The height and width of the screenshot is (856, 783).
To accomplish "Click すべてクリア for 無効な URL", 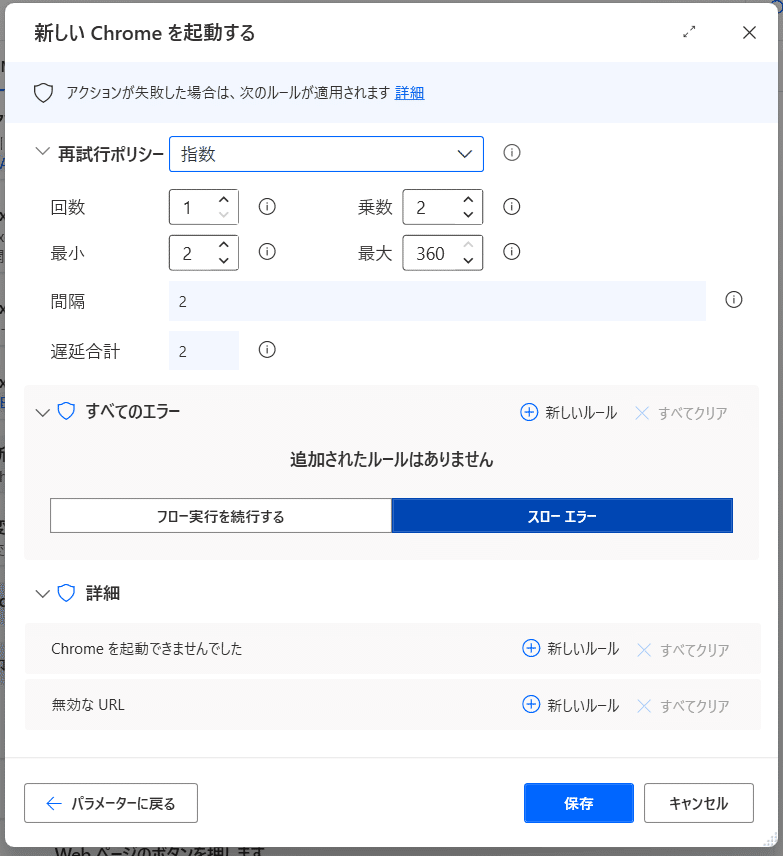I will [683, 706].
